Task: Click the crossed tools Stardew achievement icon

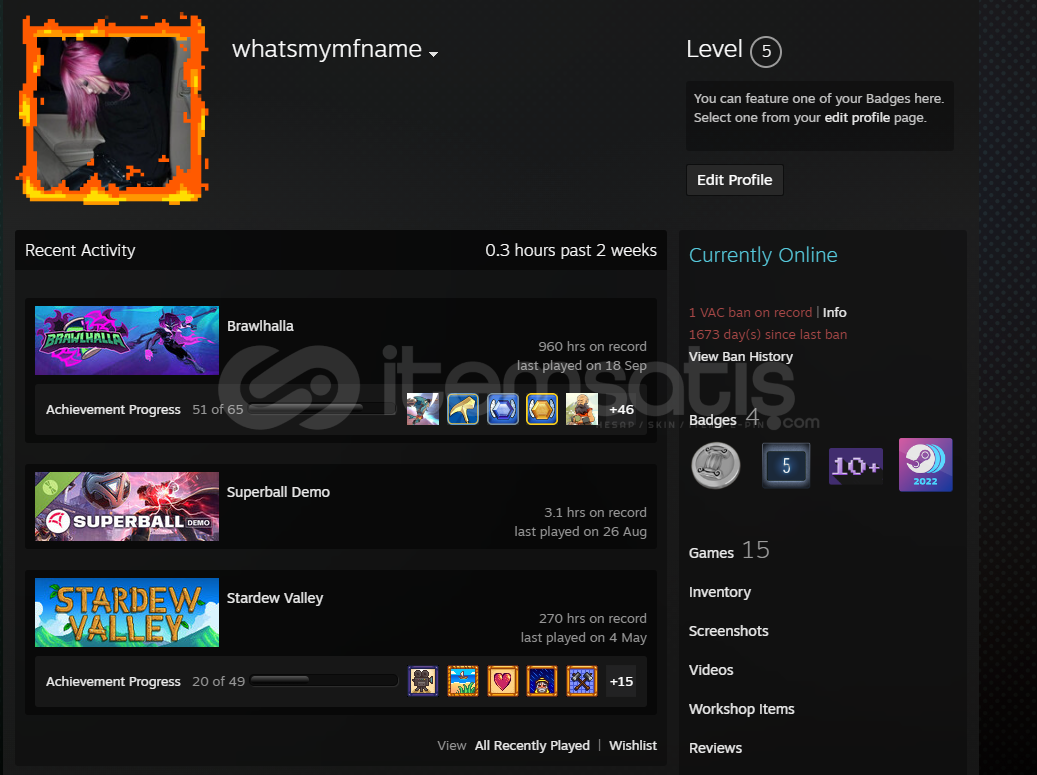Action: 582,681
